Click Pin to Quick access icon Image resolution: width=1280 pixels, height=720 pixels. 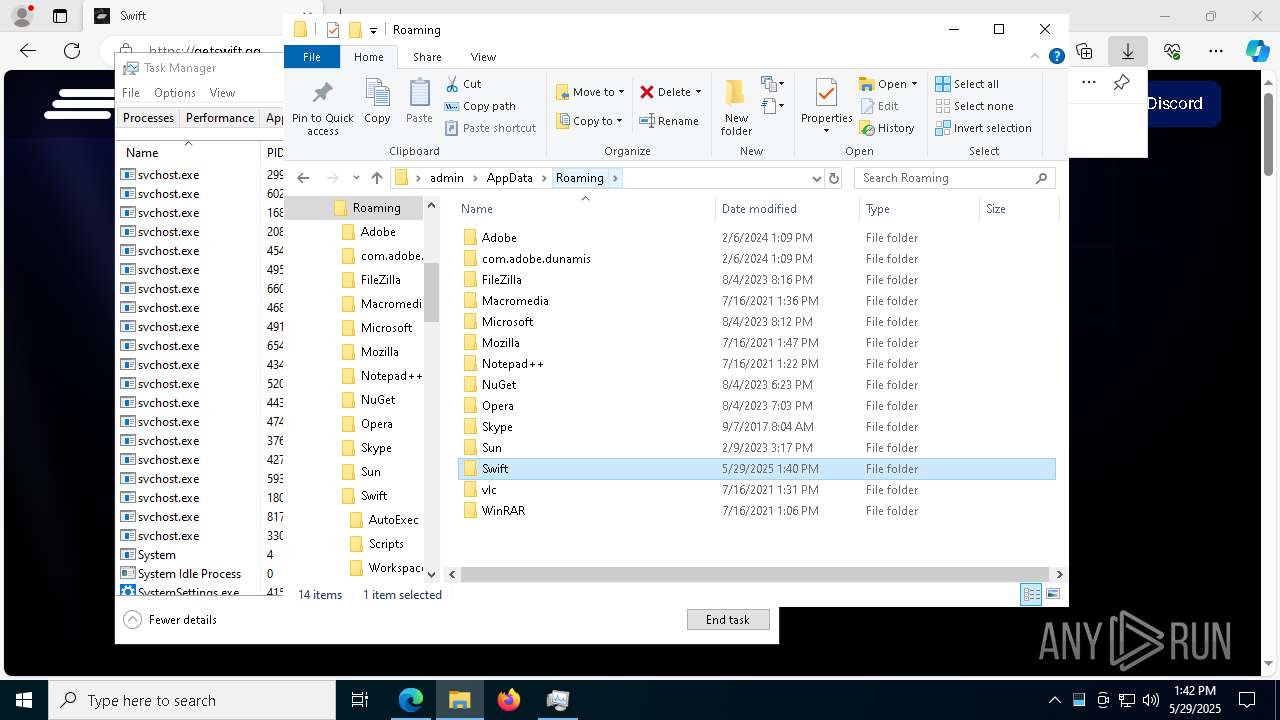click(x=322, y=108)
